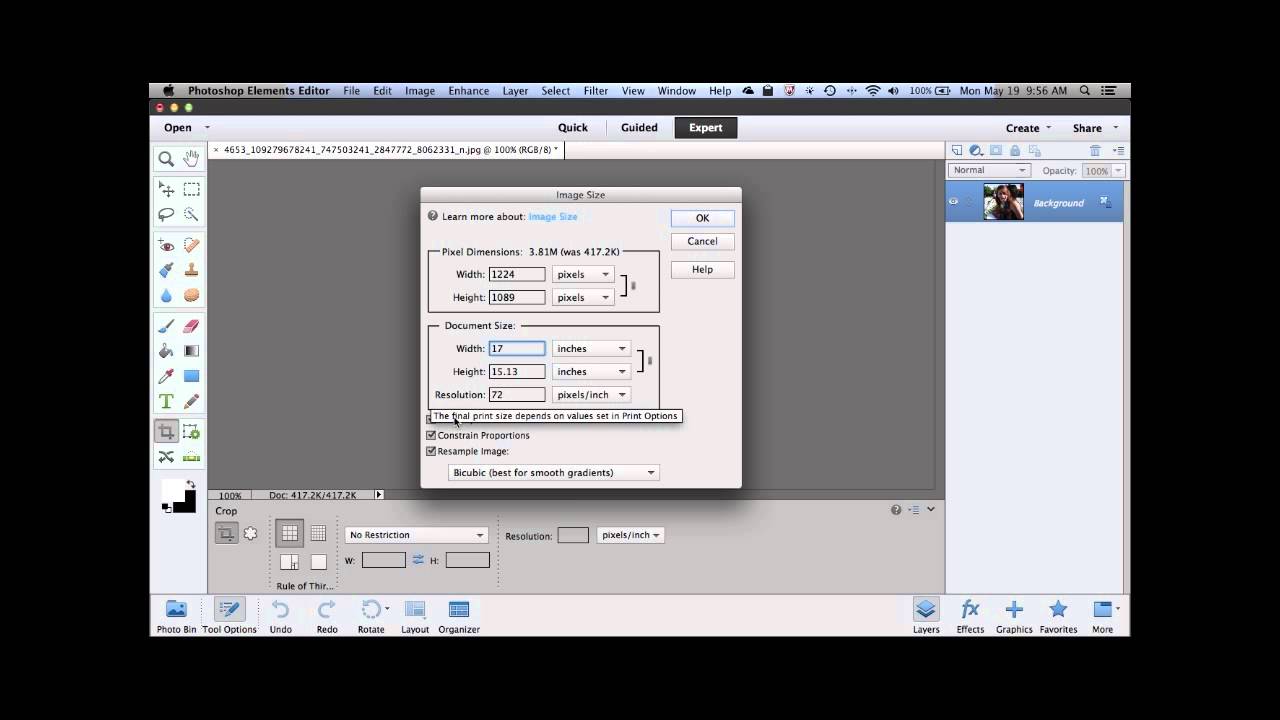Select the Gradient tool

[191, 351]
